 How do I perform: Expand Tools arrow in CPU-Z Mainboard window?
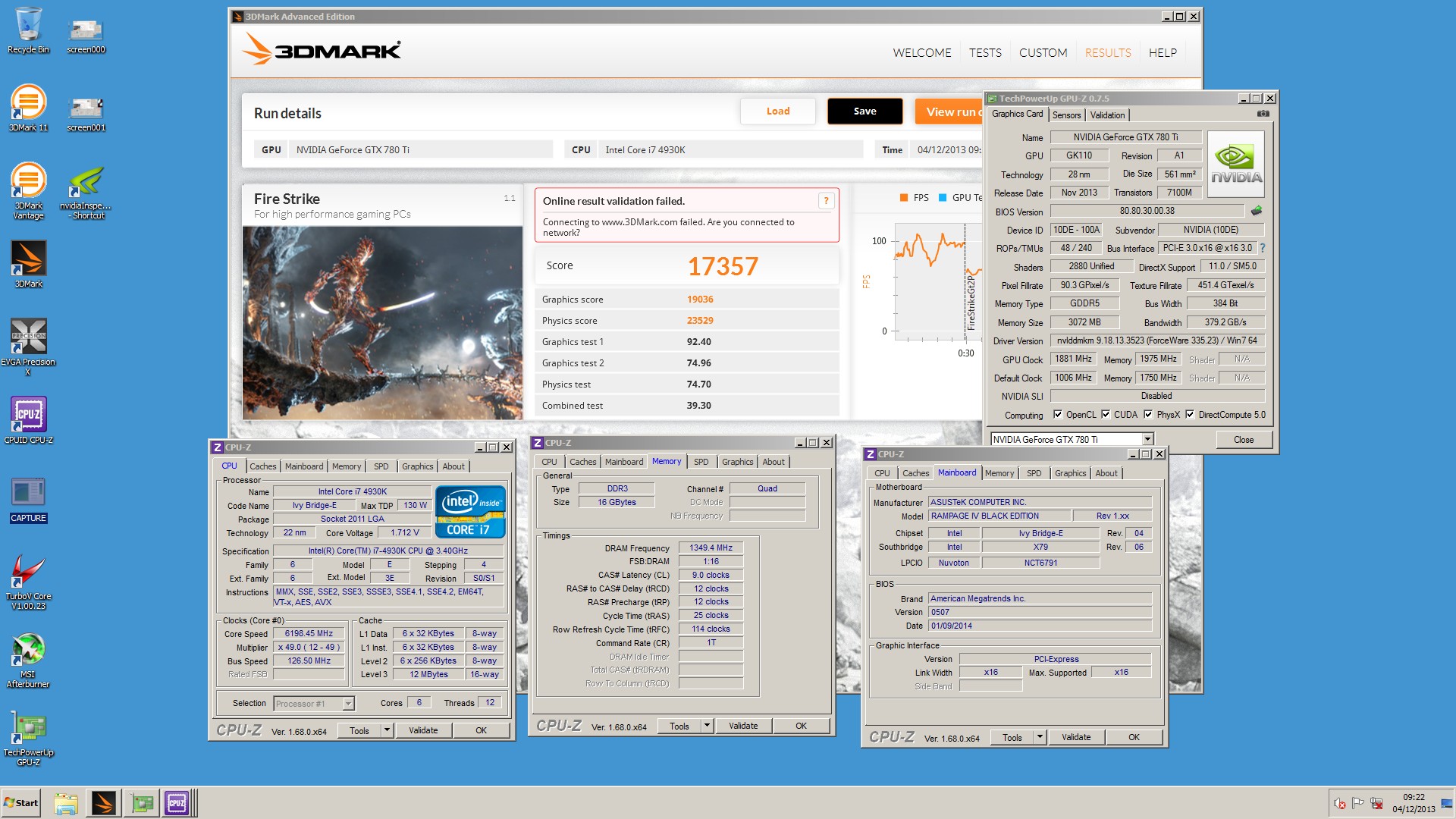pos(1040,737)
